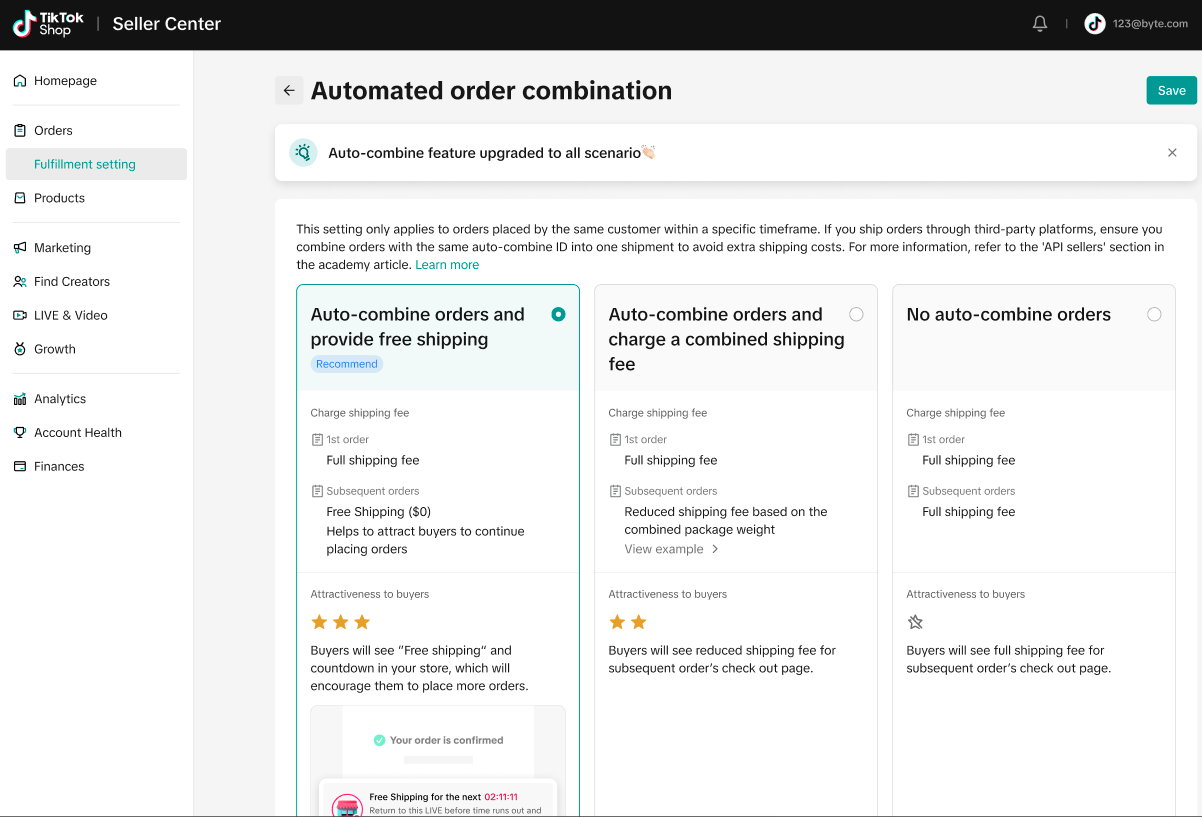
Task: Open the Learn more link
Action: click(x=447, y=265)
